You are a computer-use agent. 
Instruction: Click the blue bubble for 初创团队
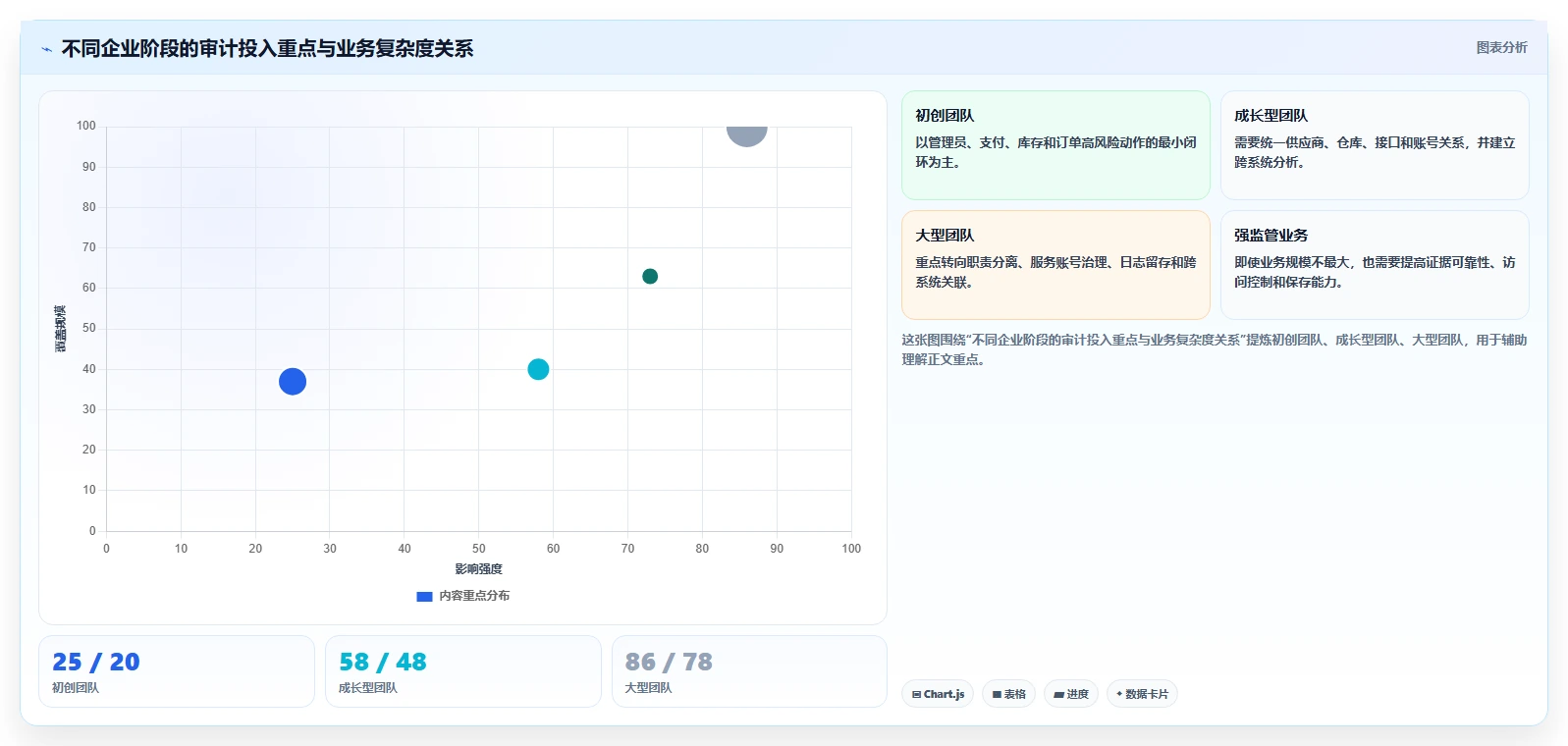(x=293, y=381)
